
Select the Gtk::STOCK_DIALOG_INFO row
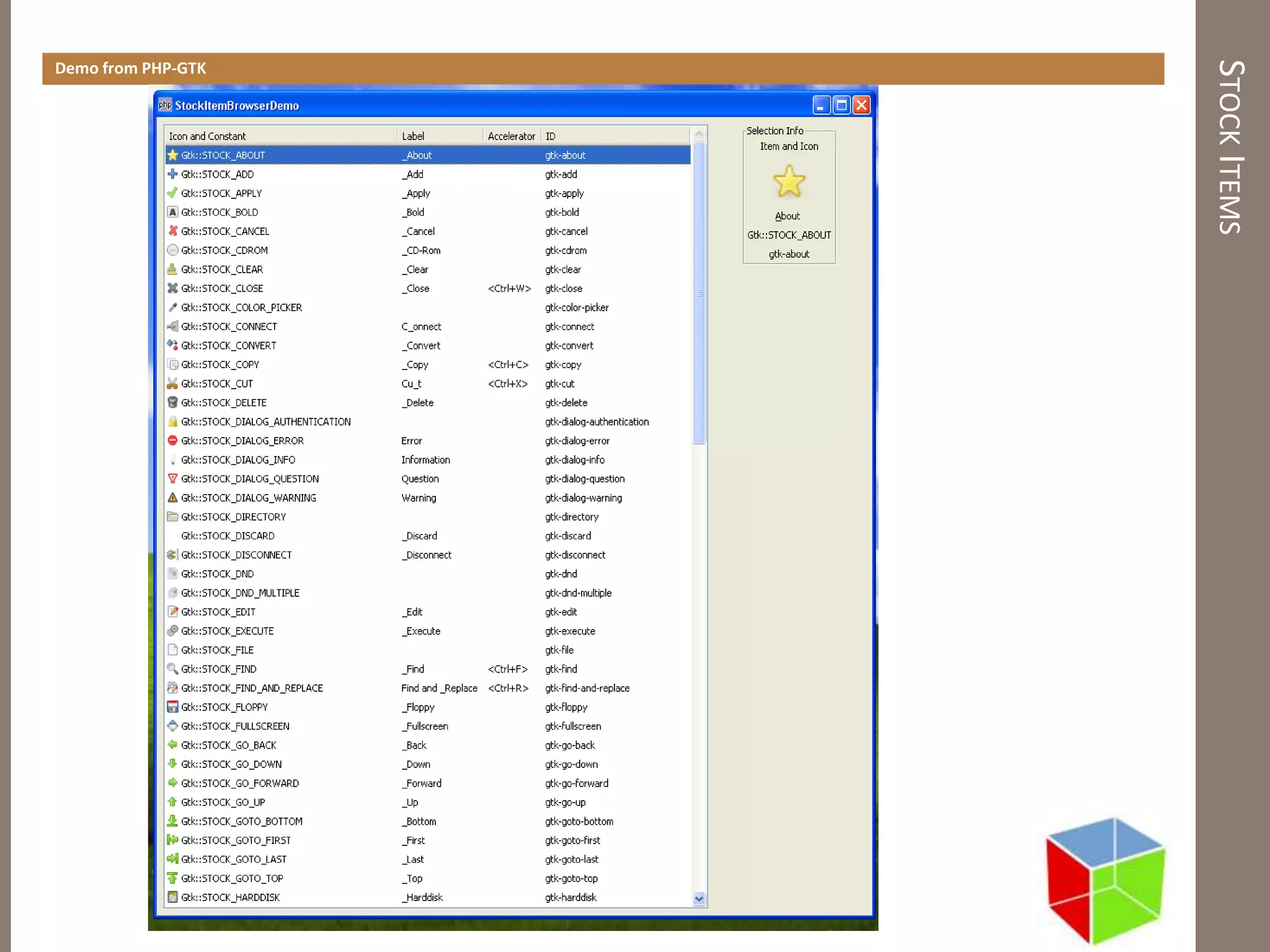click(x=428, y=459)
